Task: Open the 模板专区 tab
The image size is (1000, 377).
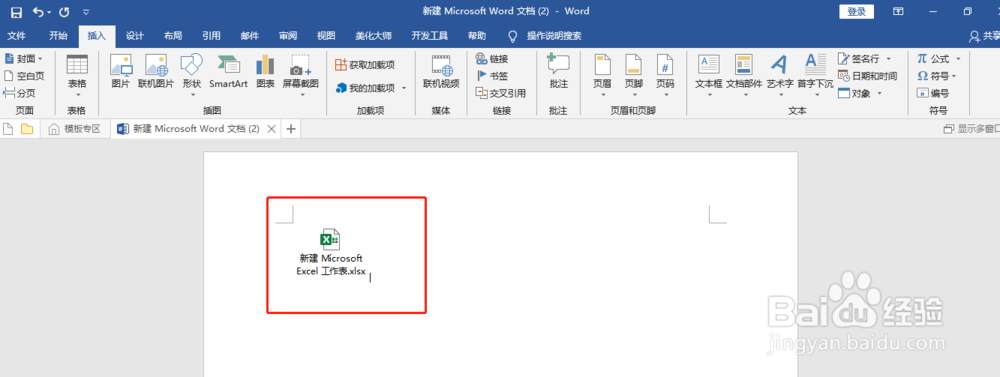Action: pyautogui.click(x=75, y=129)
